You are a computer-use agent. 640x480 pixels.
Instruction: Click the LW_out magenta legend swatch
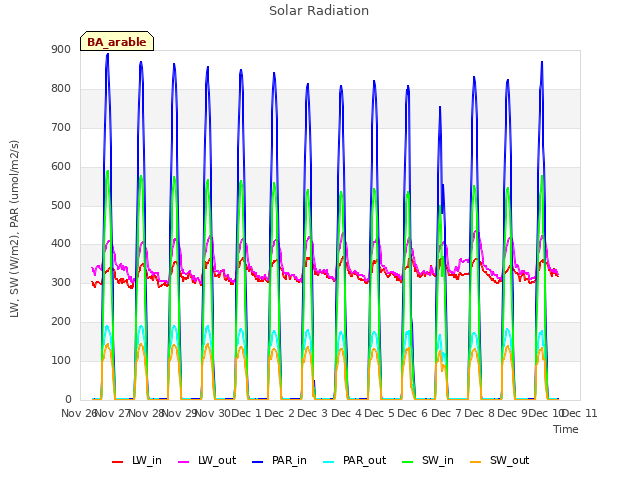click(184, 462)
